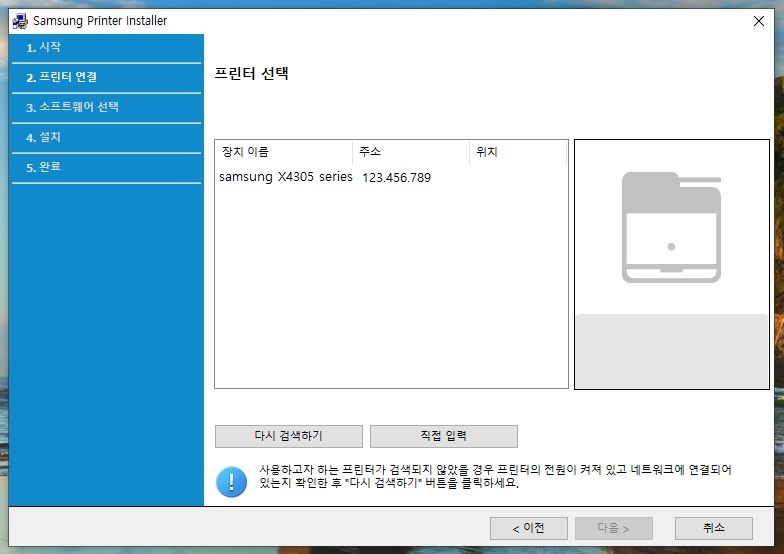Cancel installation with the 취소 button
The image size is (784, 554).
coord(714,528)
